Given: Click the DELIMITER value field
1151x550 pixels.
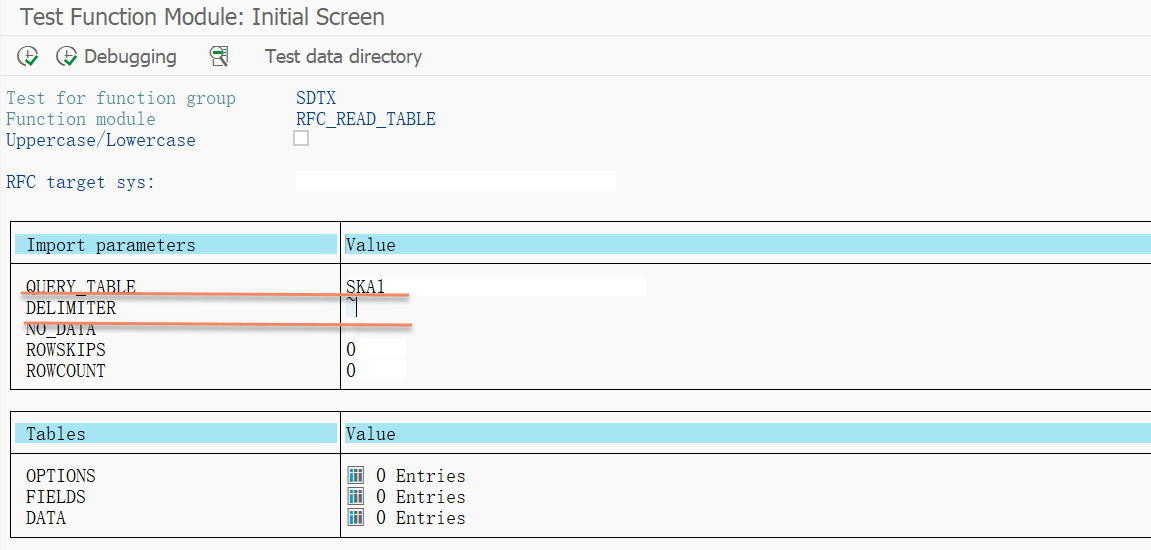Looking at the screenshot, I should pos(352,308).
